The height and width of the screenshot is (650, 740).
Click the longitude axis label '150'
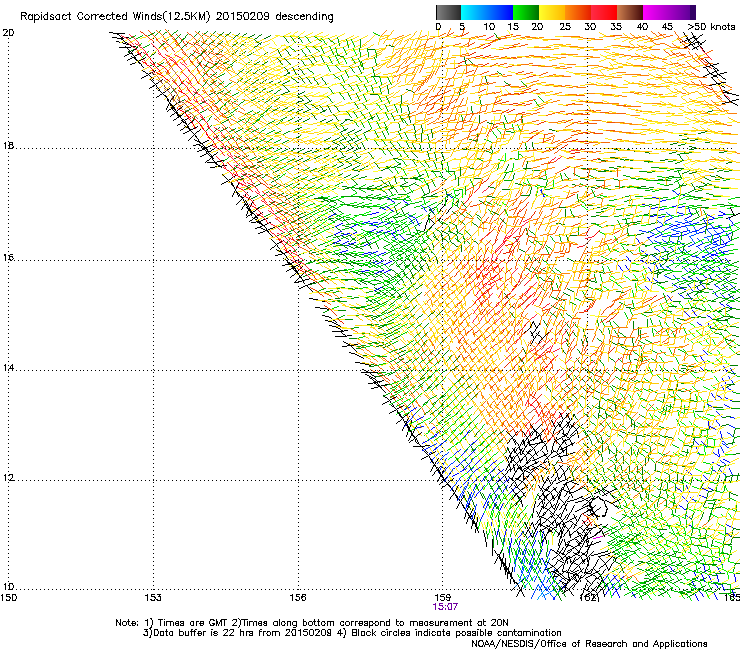click(x=9, y=598)
